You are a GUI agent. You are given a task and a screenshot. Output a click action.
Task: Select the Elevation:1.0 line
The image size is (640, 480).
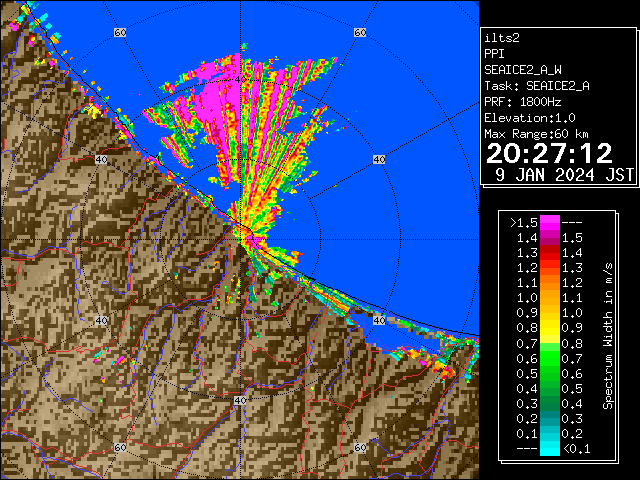tap(530, 118)
